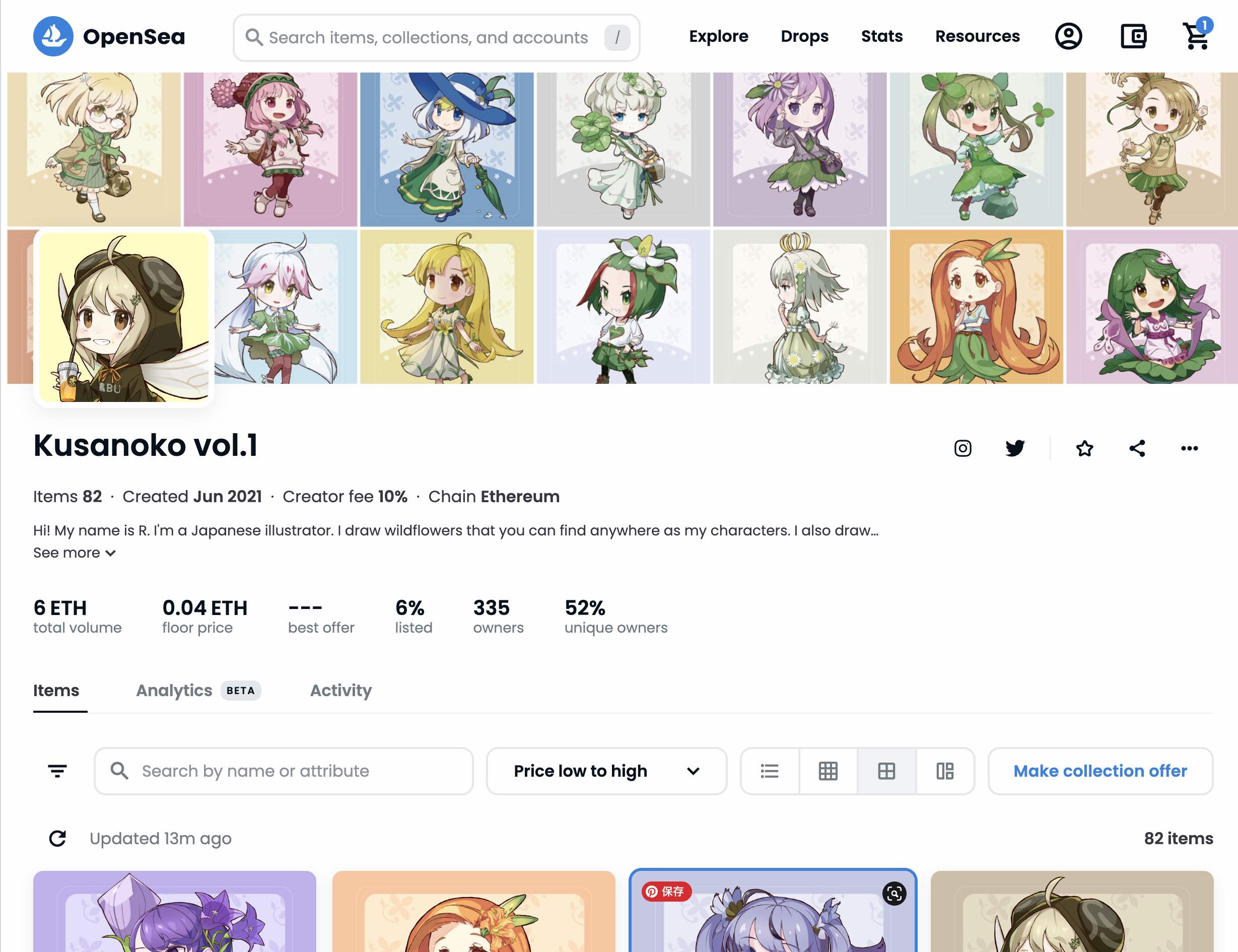Add collection to watchlist with star
Image resolution: width=1238 pixels, height=952 pixels.
tap(1084, 448)
